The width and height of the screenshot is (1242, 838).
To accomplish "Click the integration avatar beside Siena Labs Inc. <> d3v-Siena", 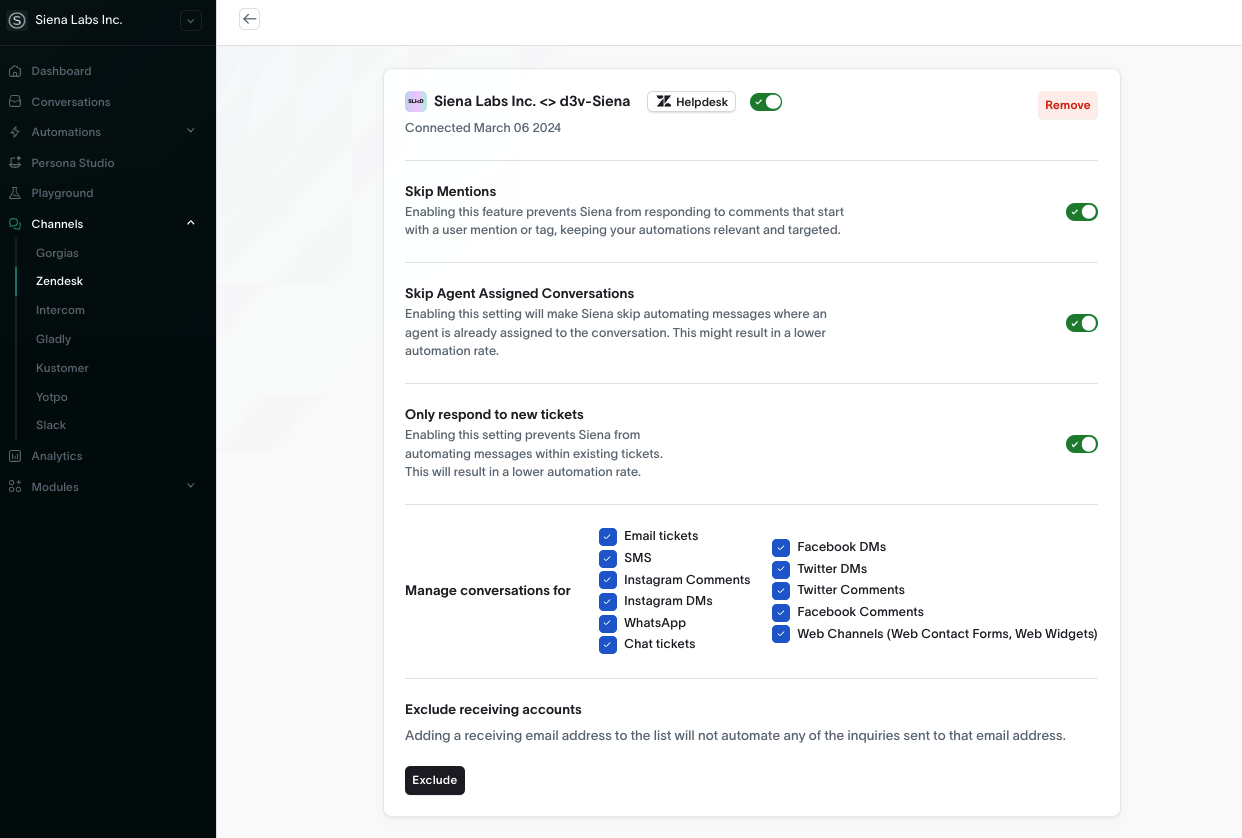I will pyautogui.click(x=416, y=101).
